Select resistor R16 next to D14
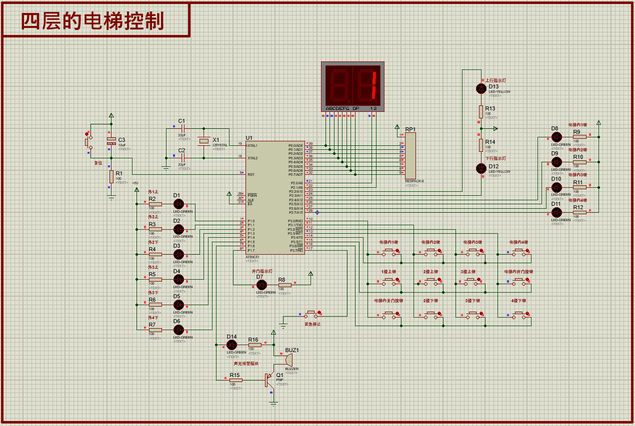 click(x=255, y=345)
